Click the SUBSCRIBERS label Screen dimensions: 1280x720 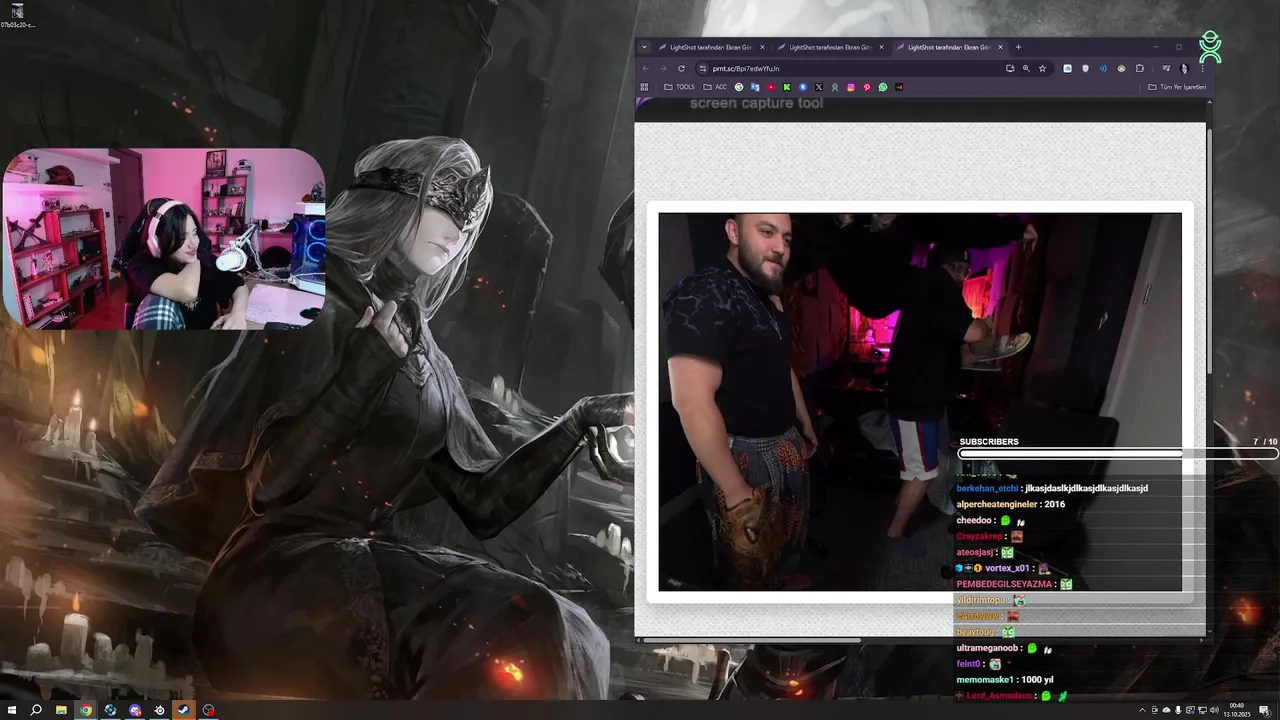[x=989, y=441]
